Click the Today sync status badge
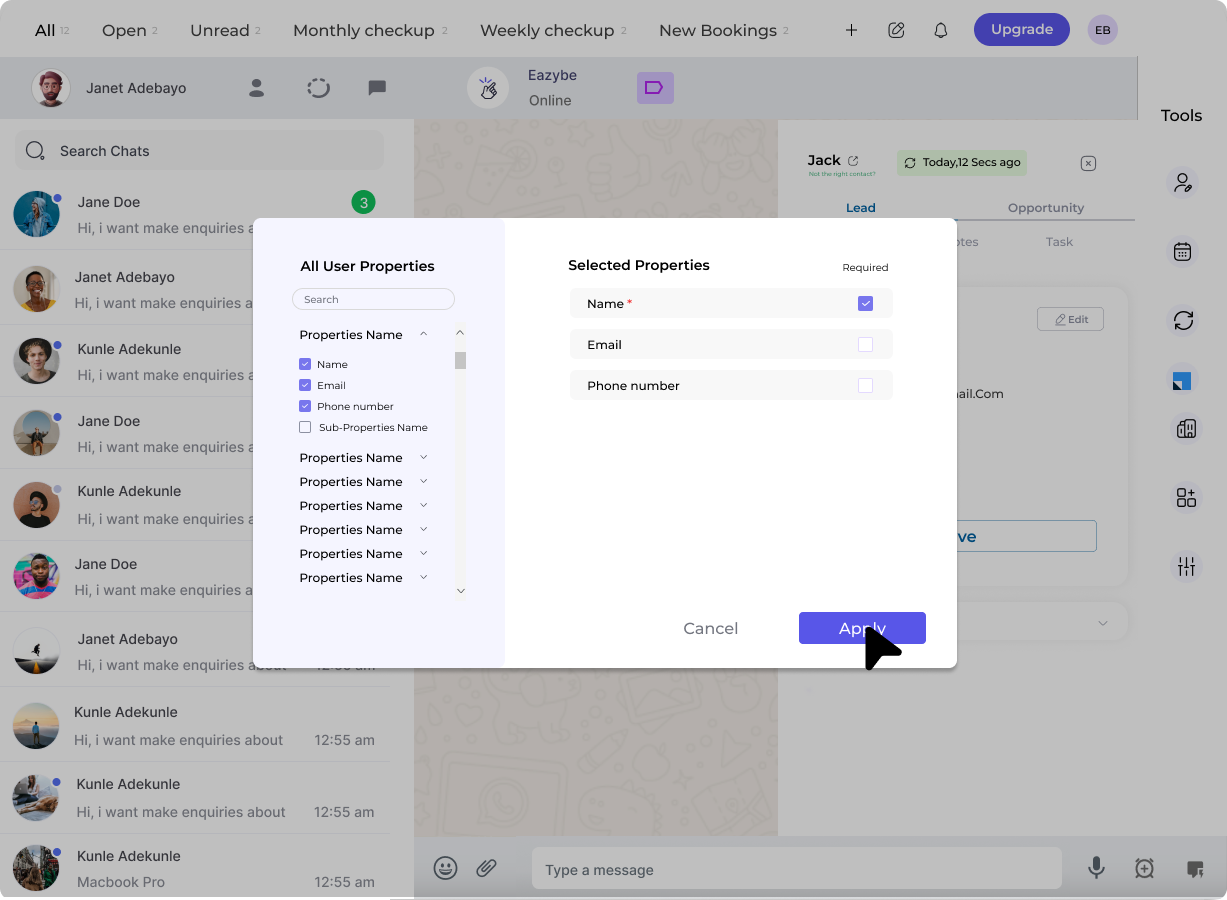 click(962, 162)
